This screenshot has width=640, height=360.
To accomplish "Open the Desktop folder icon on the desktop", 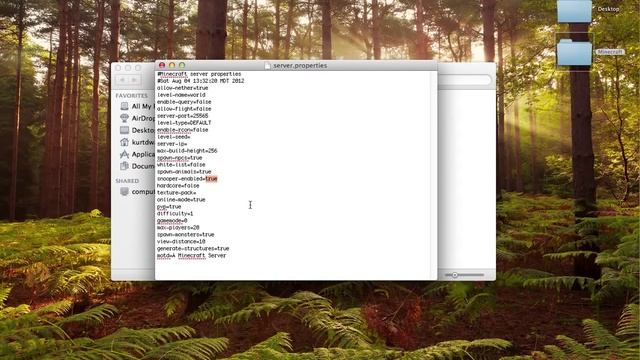I will click(x=574, y=11).
